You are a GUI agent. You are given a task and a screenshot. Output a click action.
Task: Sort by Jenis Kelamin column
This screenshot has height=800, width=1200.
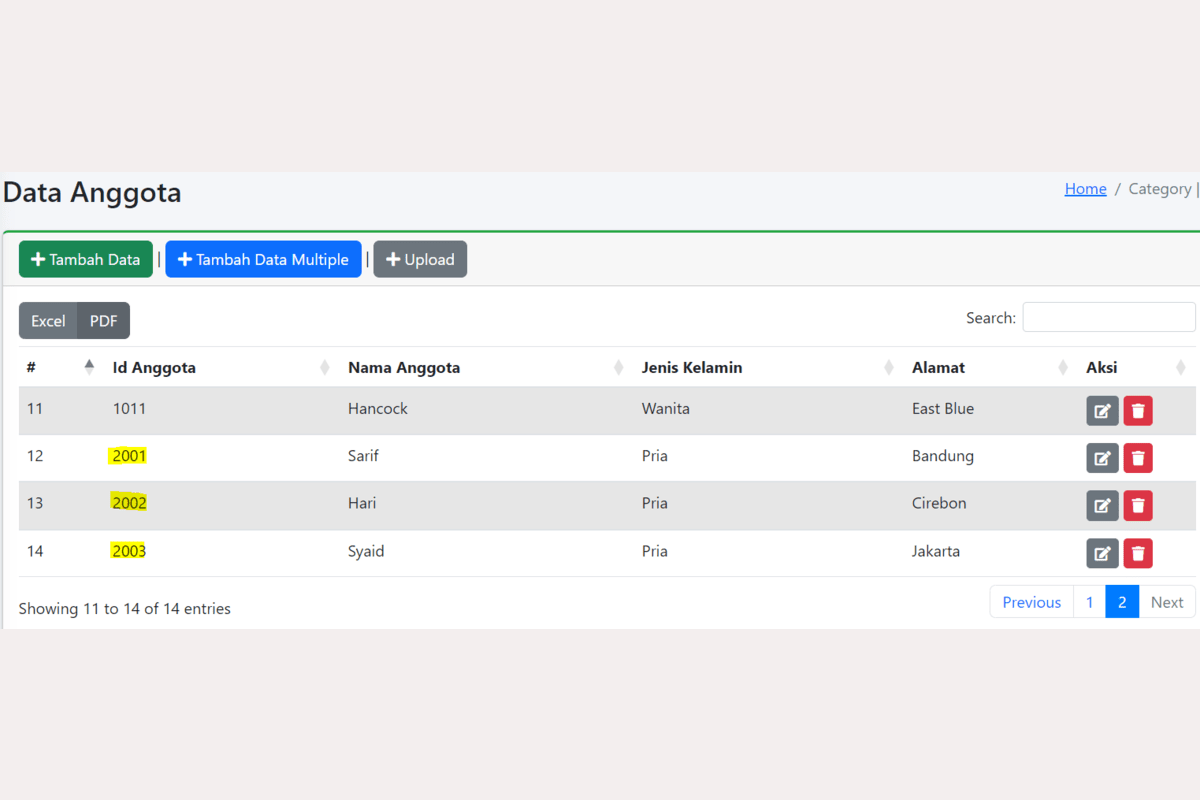[x=692, y=368]
